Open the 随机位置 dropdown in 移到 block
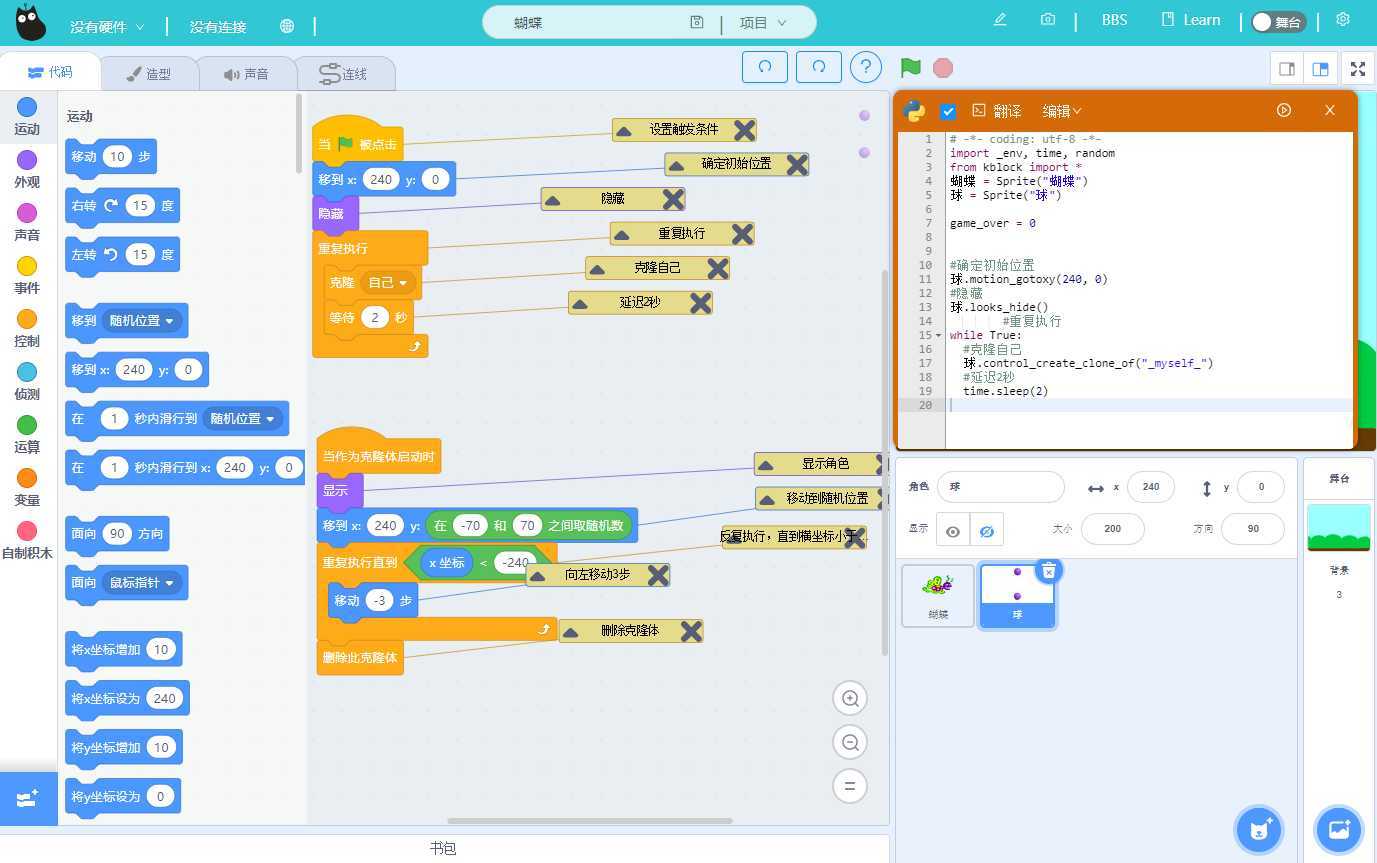The image size is (1377, 863). click(142, 321)
